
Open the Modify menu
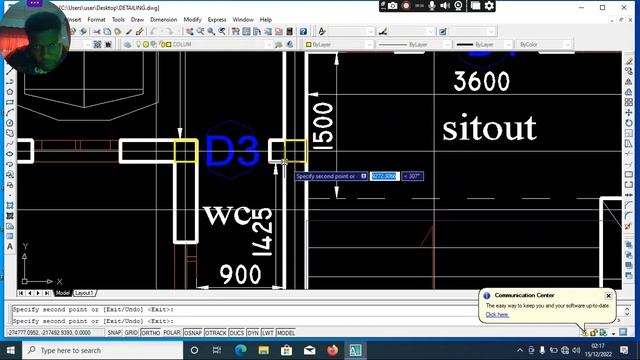click(192, 20)
